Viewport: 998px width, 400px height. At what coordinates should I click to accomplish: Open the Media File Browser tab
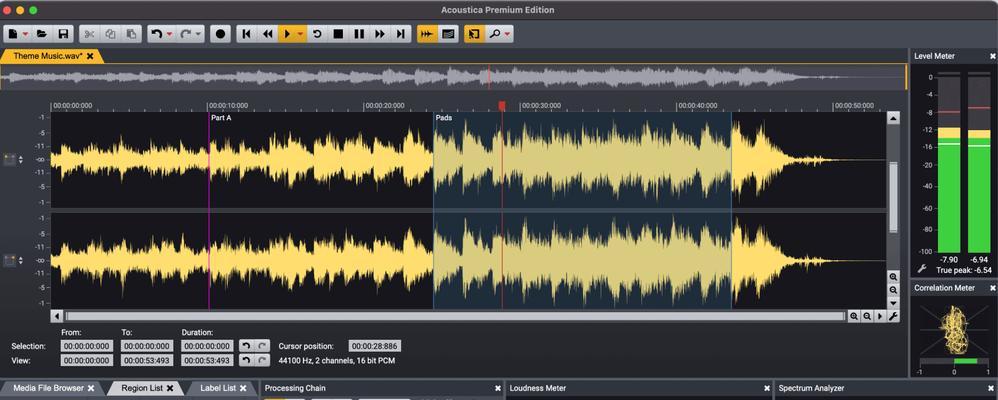(48, 388)
